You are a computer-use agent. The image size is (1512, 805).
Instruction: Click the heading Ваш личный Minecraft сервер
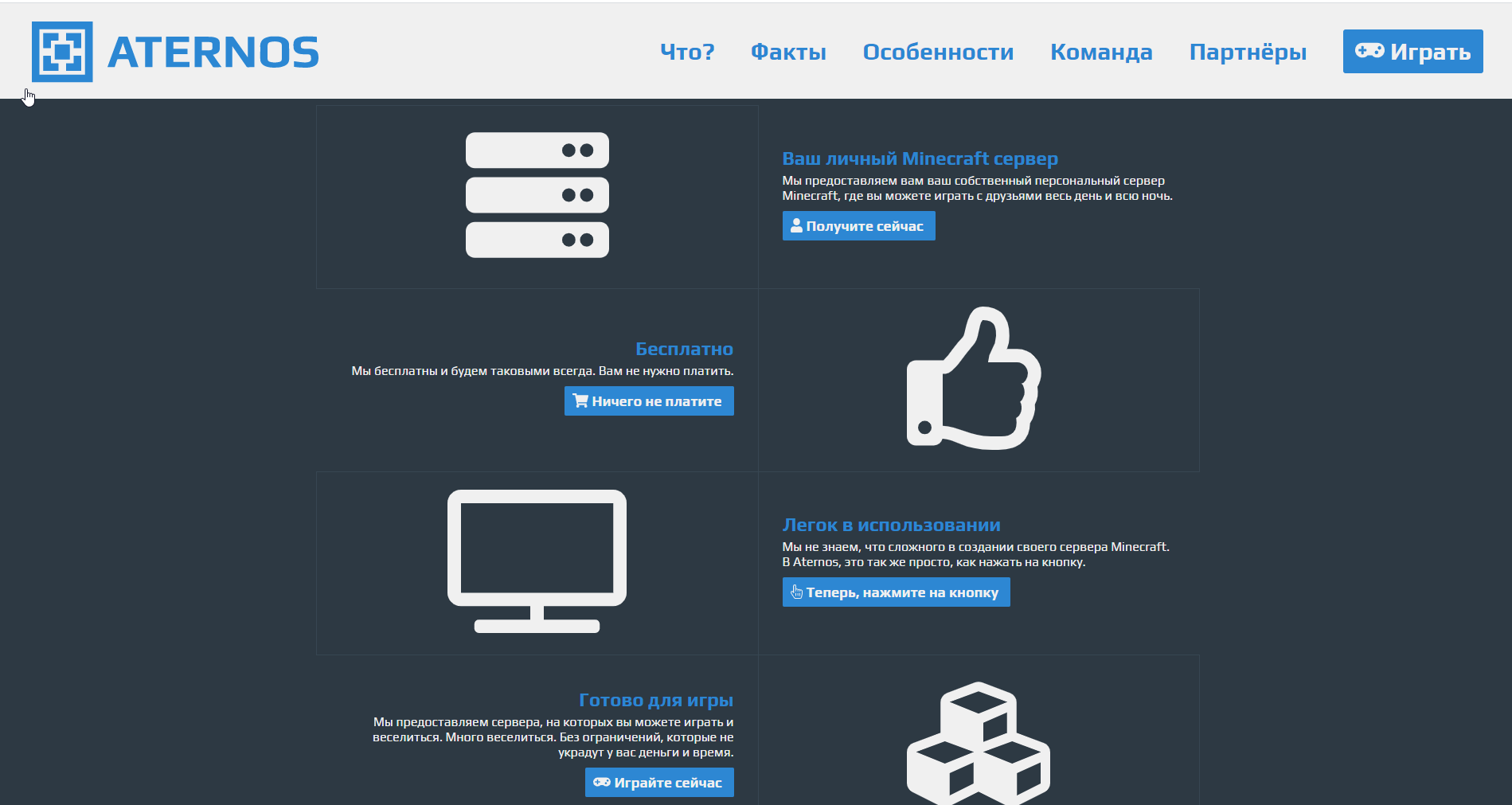(920, 158)
